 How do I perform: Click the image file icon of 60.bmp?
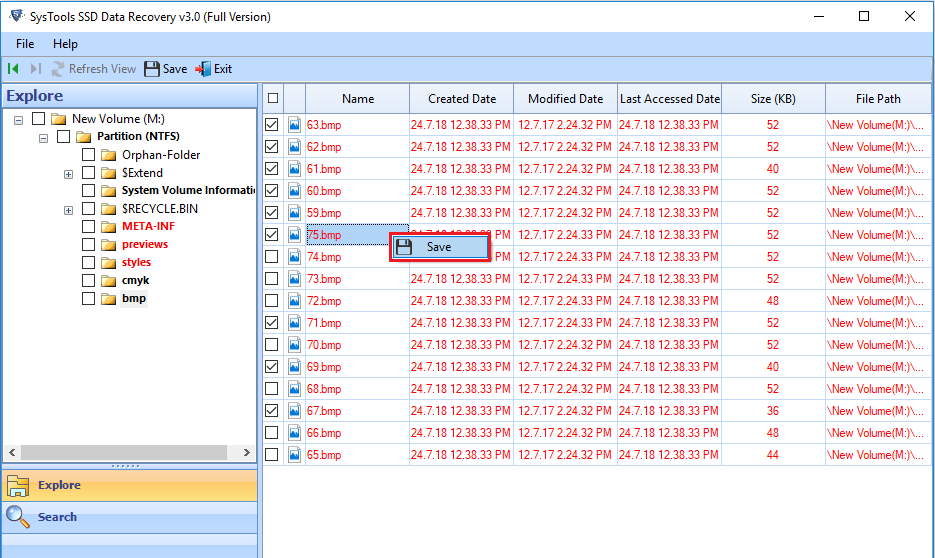pos(295,191)
